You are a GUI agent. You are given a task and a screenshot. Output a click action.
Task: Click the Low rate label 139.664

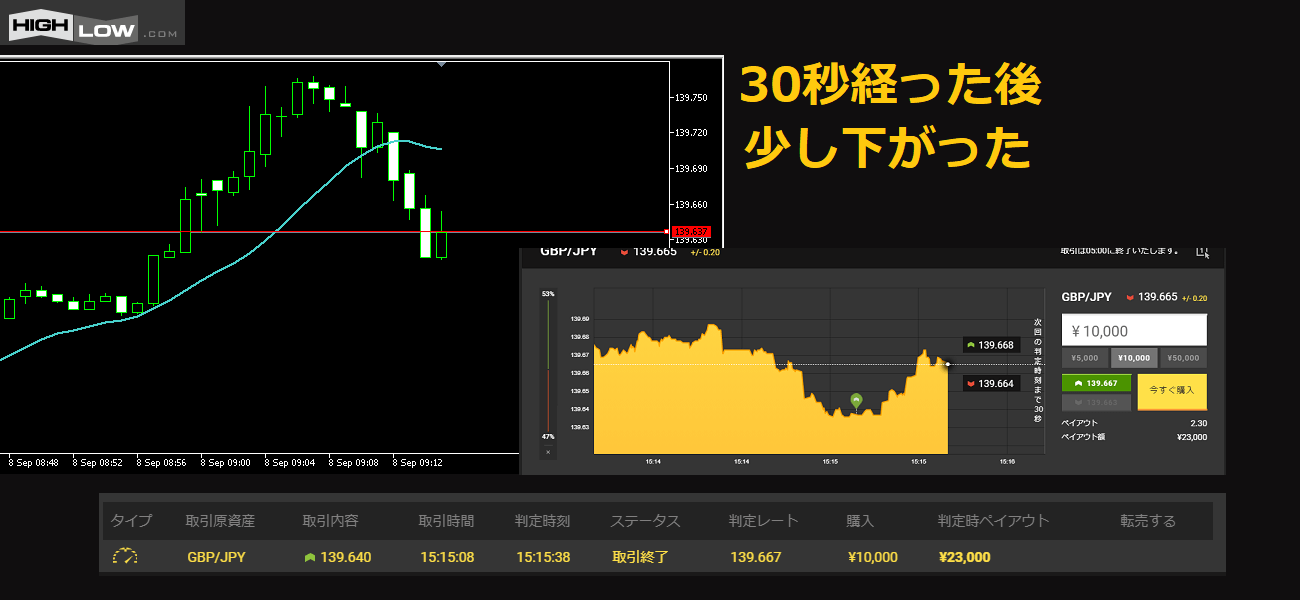990,384
